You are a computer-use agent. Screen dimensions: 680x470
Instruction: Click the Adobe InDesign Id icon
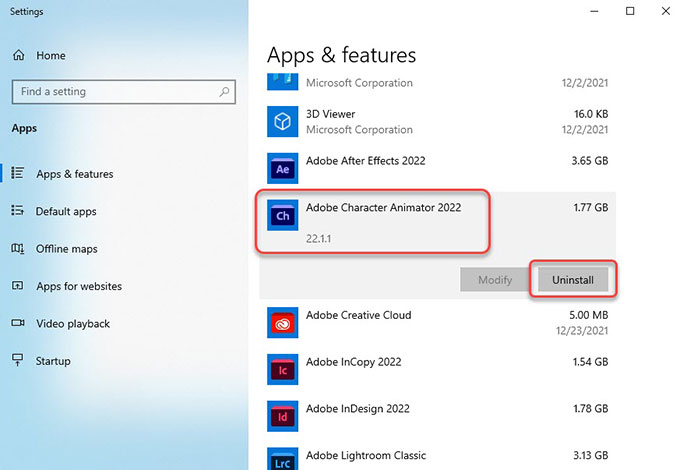tap(282, 416)
